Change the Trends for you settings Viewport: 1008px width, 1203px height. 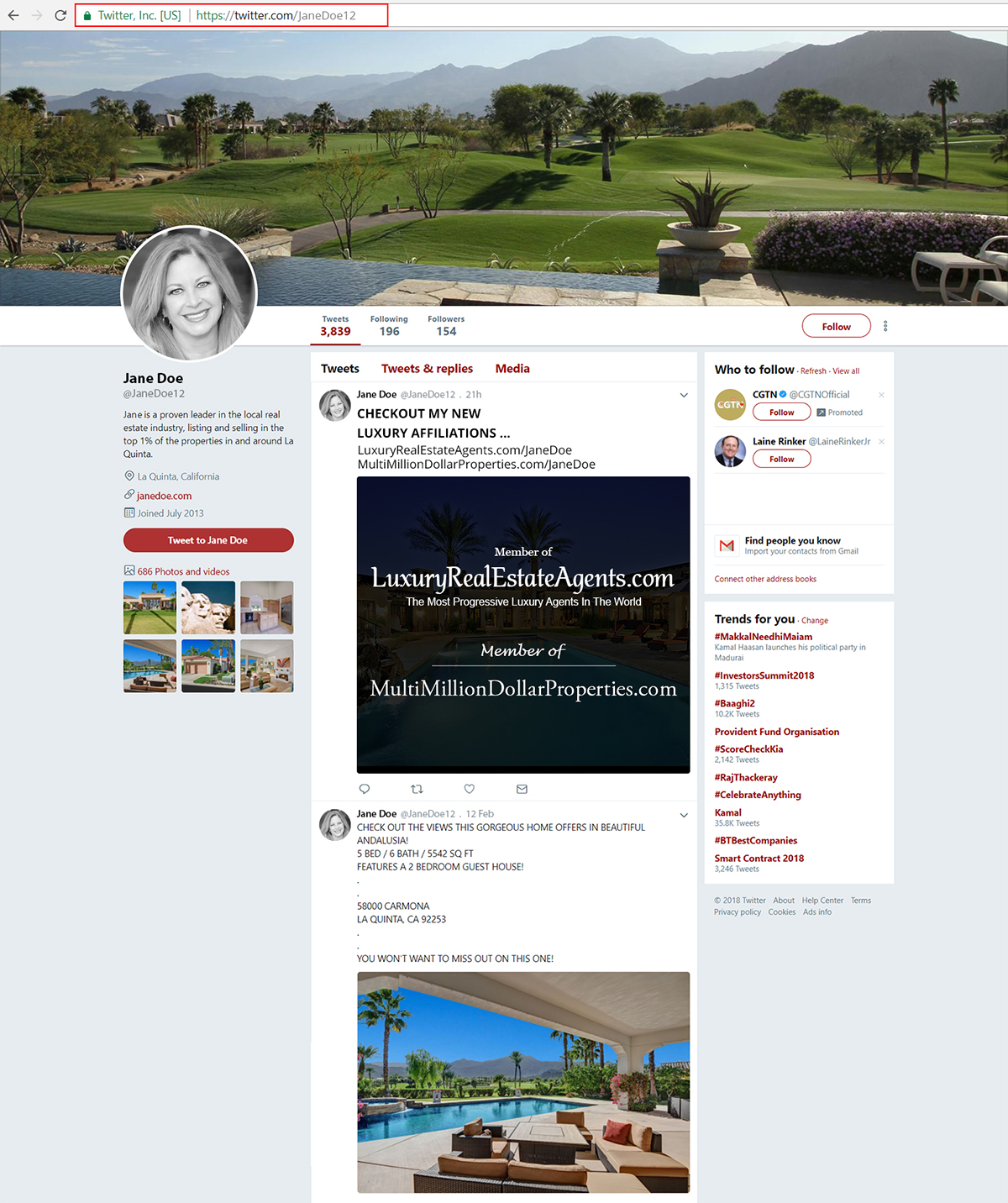coord(815,621)
